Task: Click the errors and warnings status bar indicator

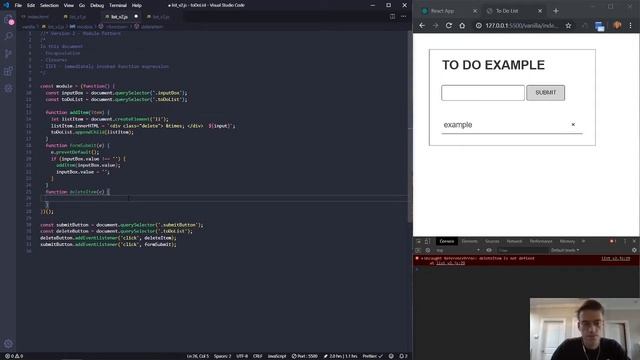Action: (14, 356)
